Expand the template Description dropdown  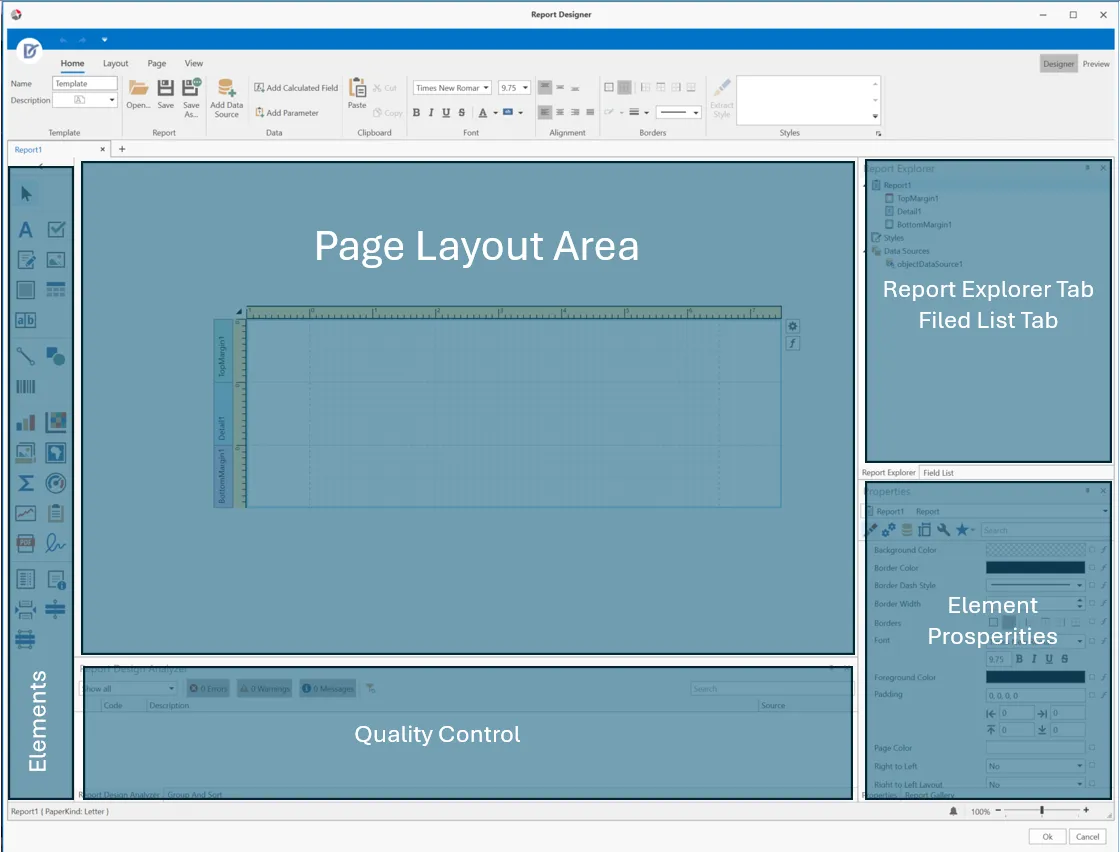(x=111, y=100)
